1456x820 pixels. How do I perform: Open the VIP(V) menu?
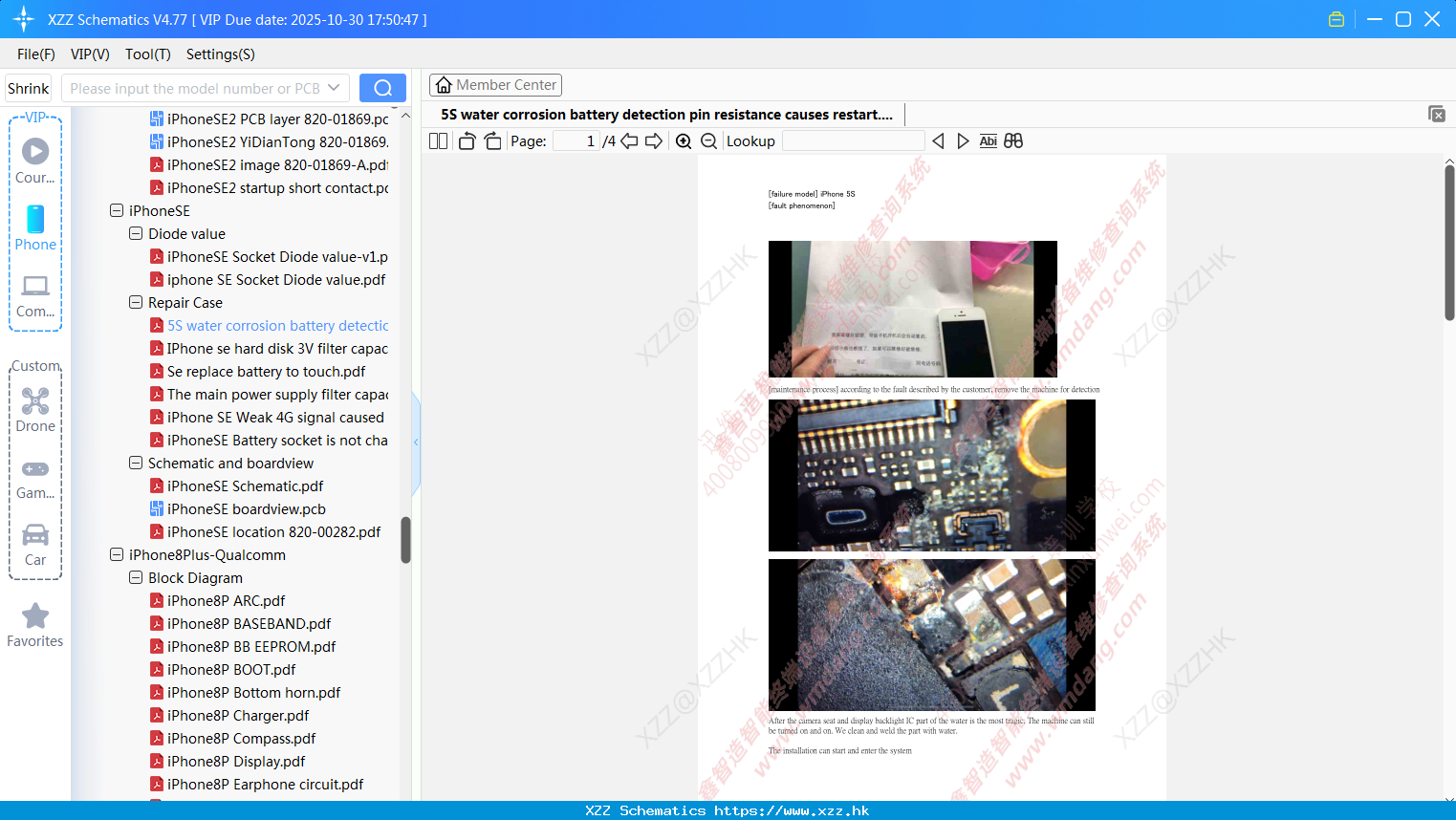pyautogui.click(x=90, y=54)
